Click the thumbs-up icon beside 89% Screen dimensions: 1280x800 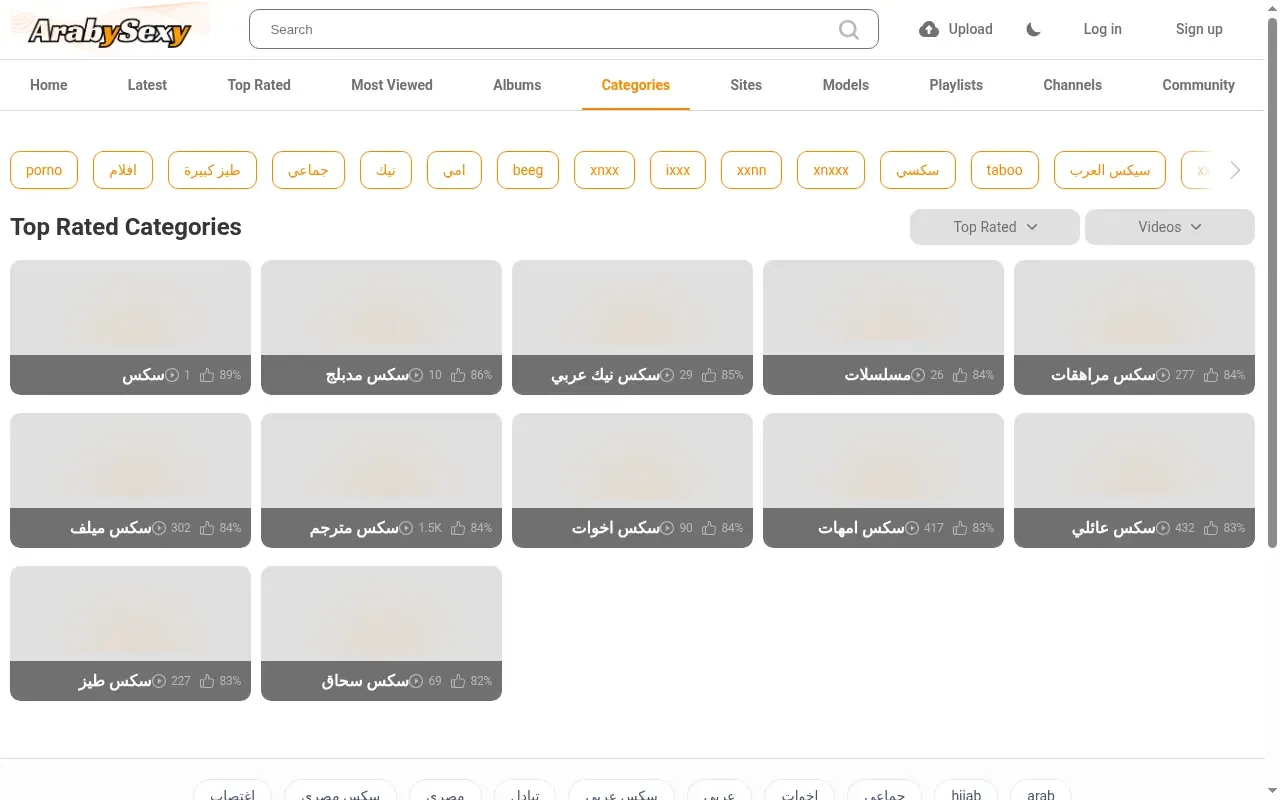(207, 375)
